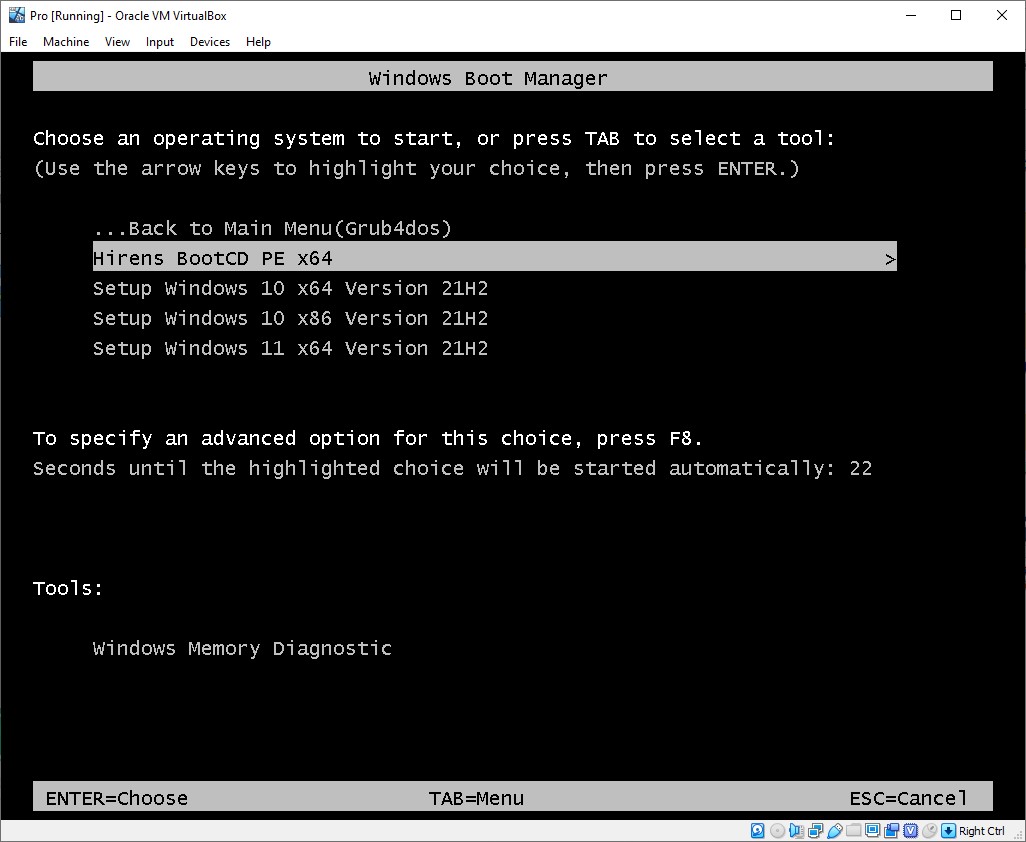Image resolution: width=1026 pixels, height=842 pixels.
Task: Click the hard disk activity status icon
Action: pos(758,831)
